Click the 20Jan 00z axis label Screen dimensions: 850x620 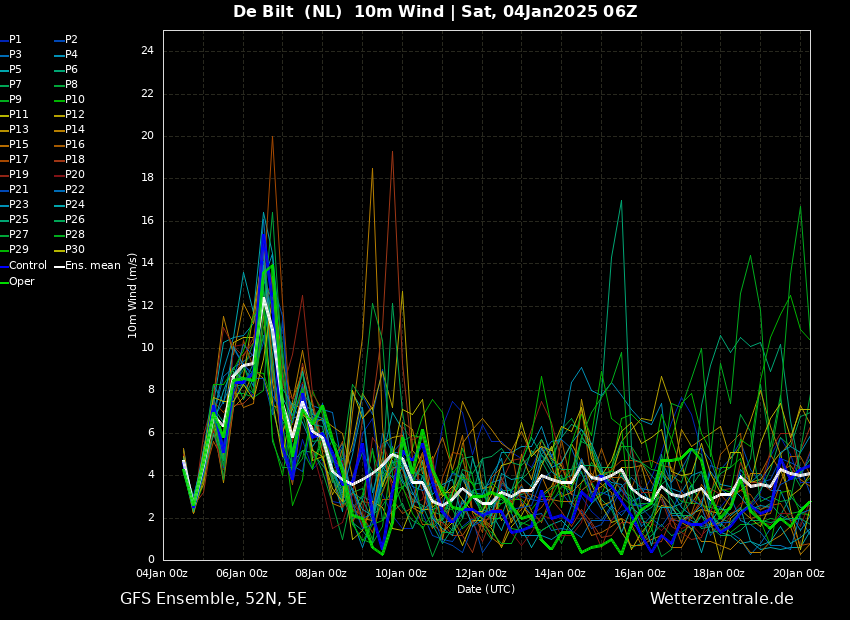click(x=798, y=573)
